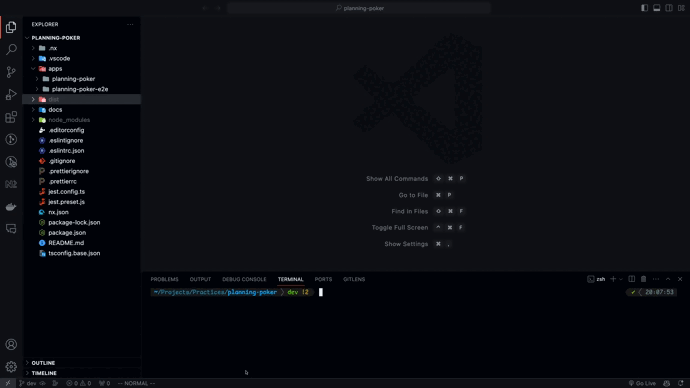Click the zsh terminal shell label
The image size is (690, 388).
(x=596, y=279)
